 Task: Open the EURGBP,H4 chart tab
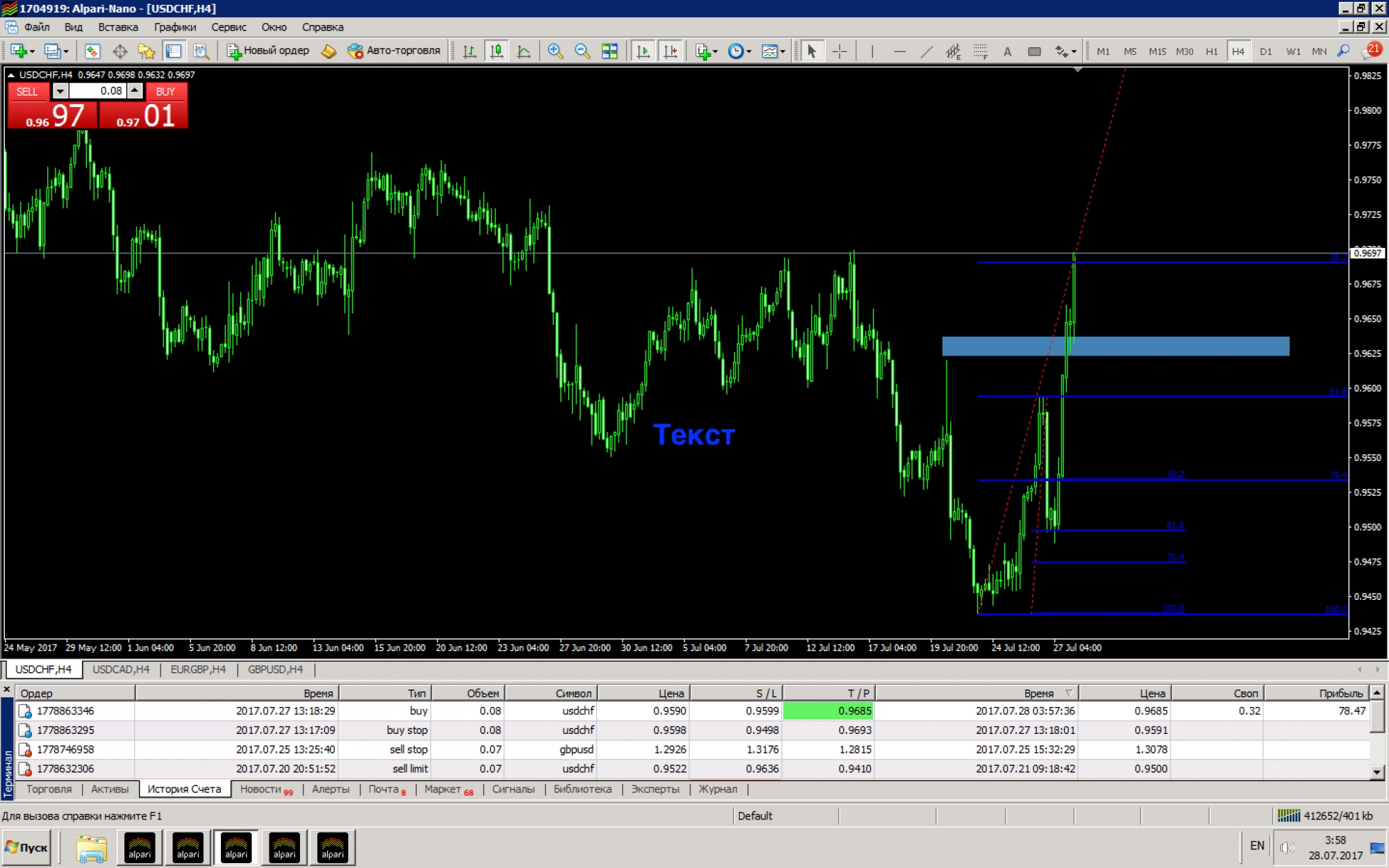pos(198,669)
